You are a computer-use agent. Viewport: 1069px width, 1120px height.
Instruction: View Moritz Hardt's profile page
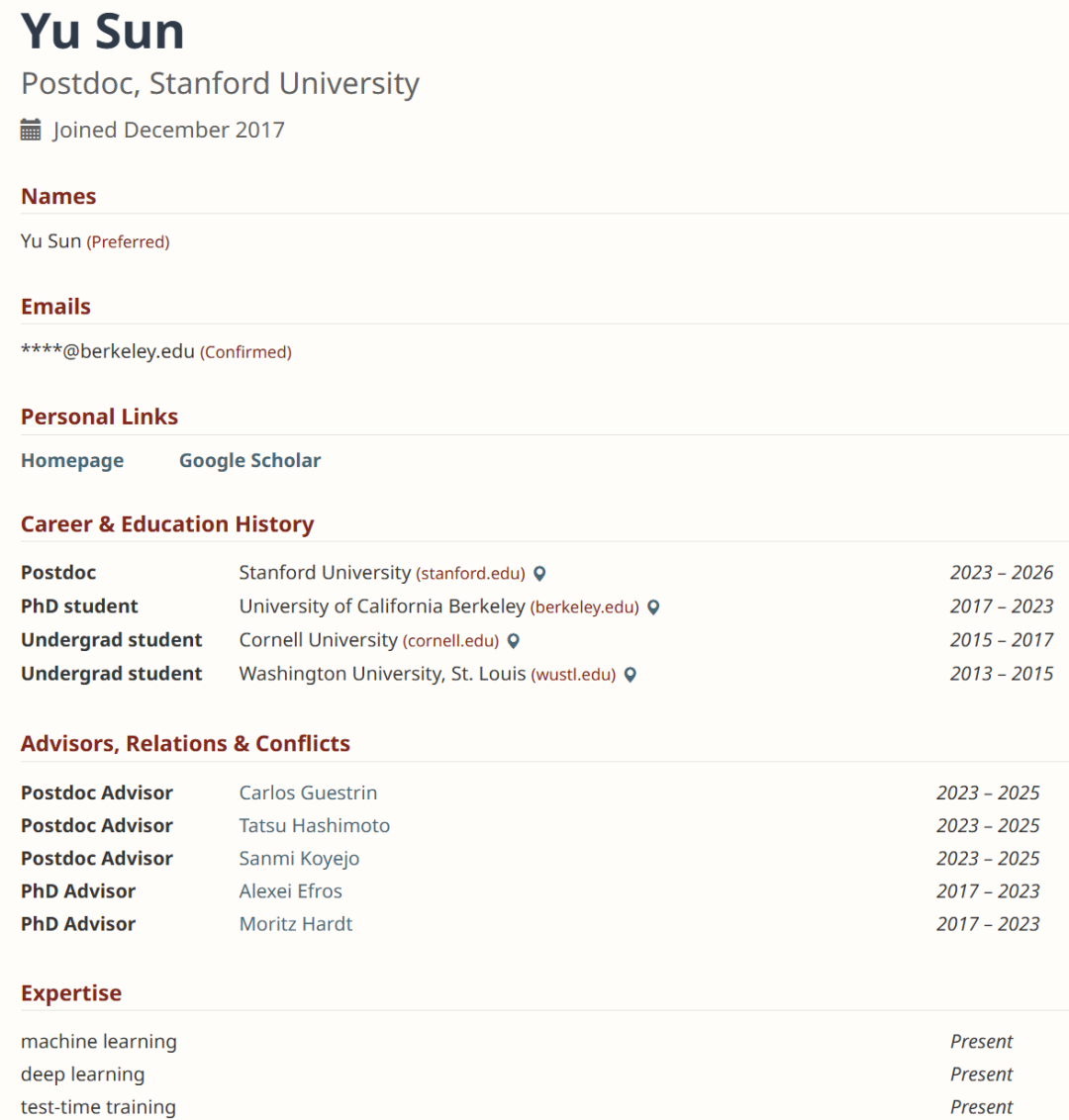[295, 923]
